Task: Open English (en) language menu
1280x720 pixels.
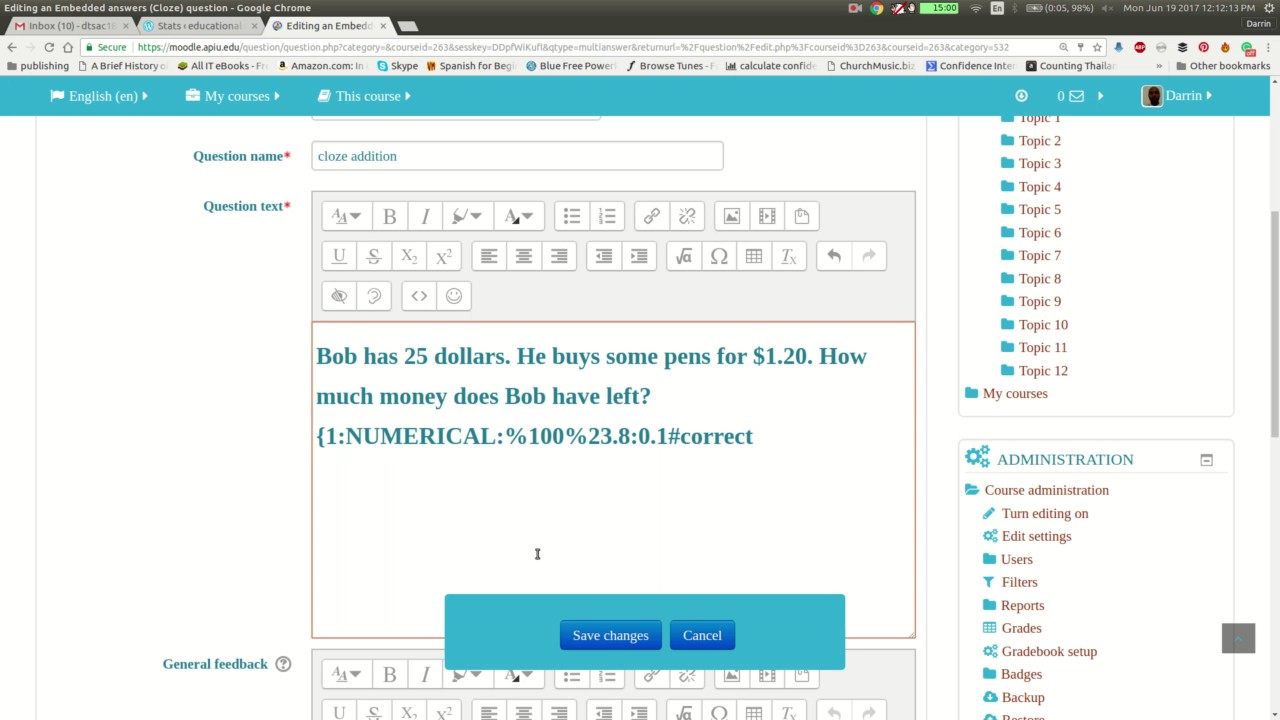Action: pos(99,96)
